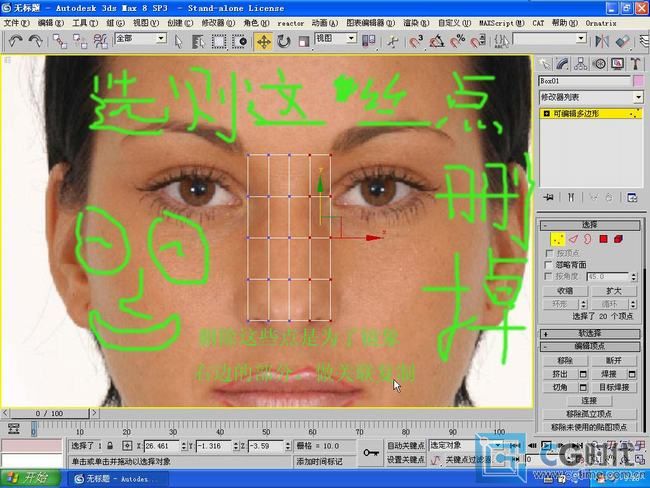The width and height of the screenshot is (650, 488).
Task: Click the 连接 connect button
Action: coord(589,401)
